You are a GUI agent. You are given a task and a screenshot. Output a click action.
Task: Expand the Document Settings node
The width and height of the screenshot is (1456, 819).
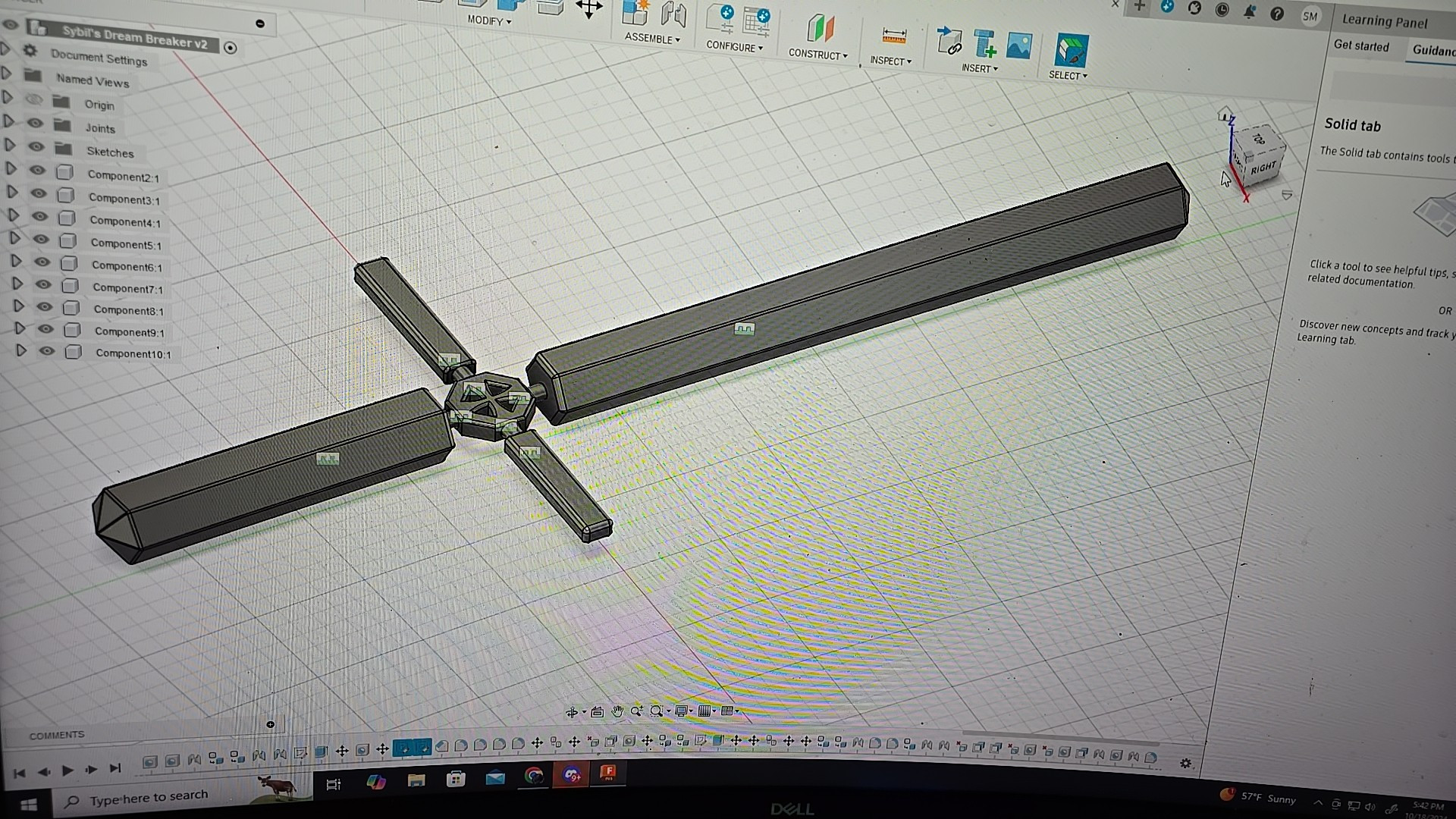5,49
